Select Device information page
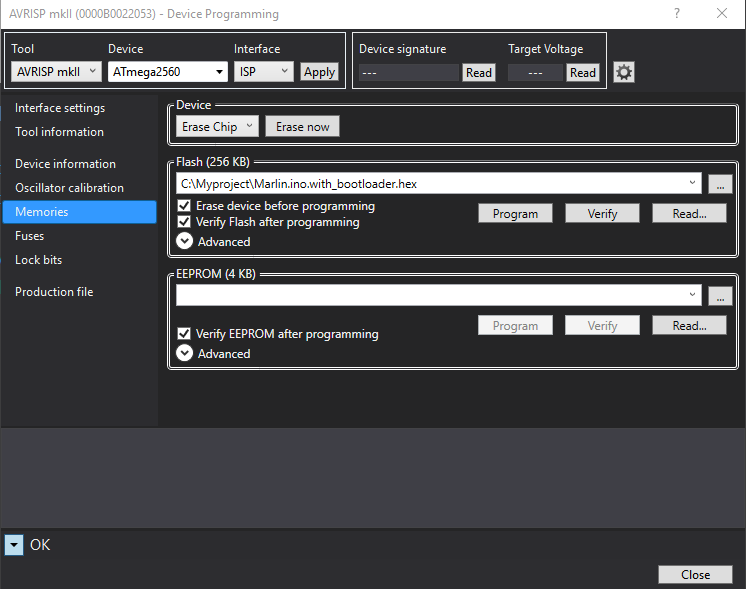The height and width of the screenshot is (589, 746). pyautogui.click(x=66, y=164)
